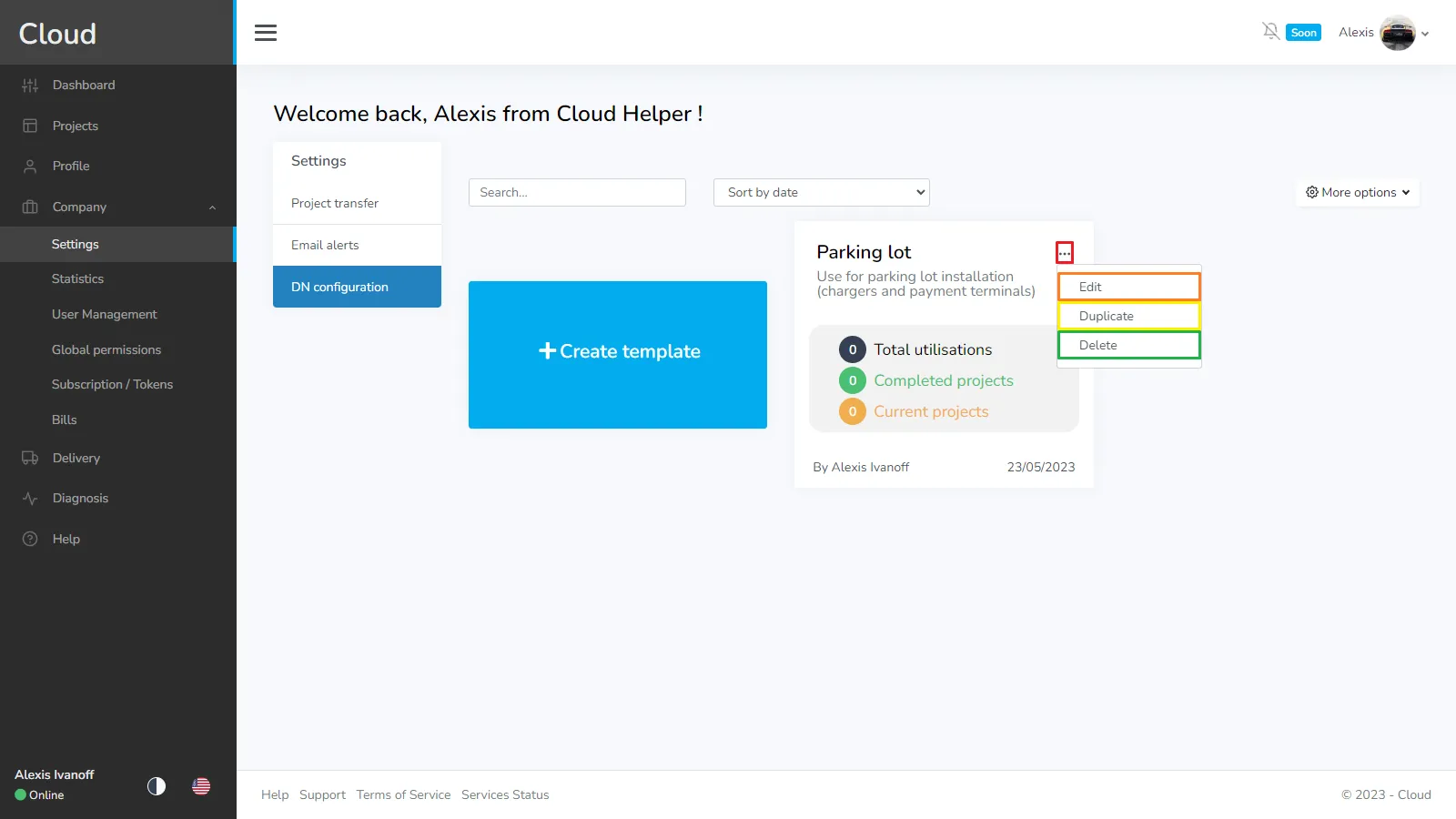This screenshot has height=819, width=1456.
Task: Open the Sort by date dropdown
Action: coord(821,192)
